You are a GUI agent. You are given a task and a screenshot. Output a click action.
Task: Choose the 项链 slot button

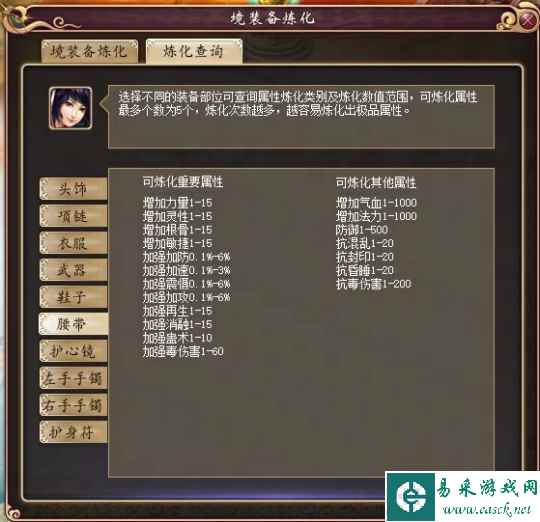pyautogui.click(x=73, y=216)
